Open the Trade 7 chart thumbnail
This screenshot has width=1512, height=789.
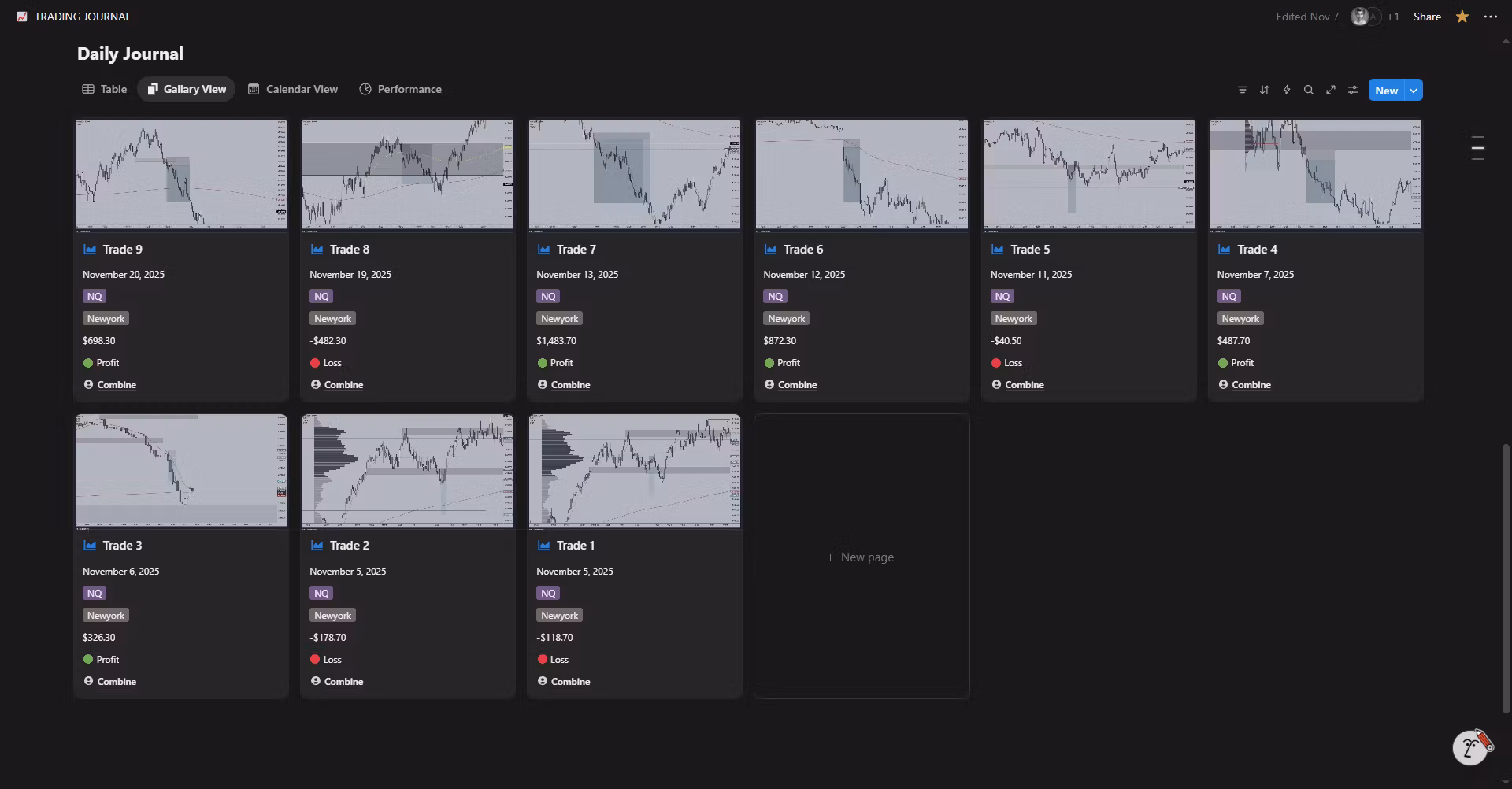click(634, 175)
